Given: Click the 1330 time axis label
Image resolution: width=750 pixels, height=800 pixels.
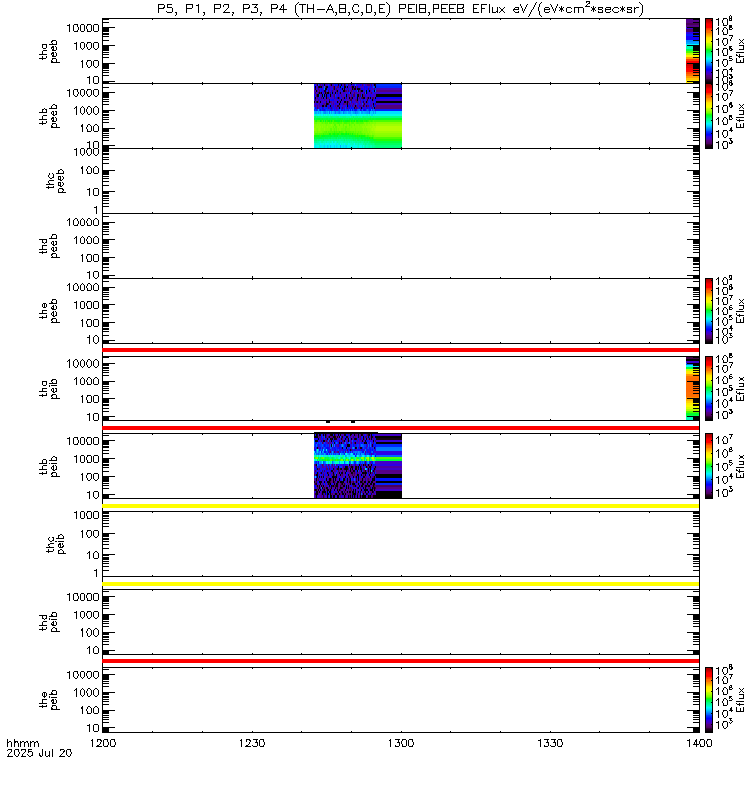Looking at the screenshot, I should [x=550, y=743].
